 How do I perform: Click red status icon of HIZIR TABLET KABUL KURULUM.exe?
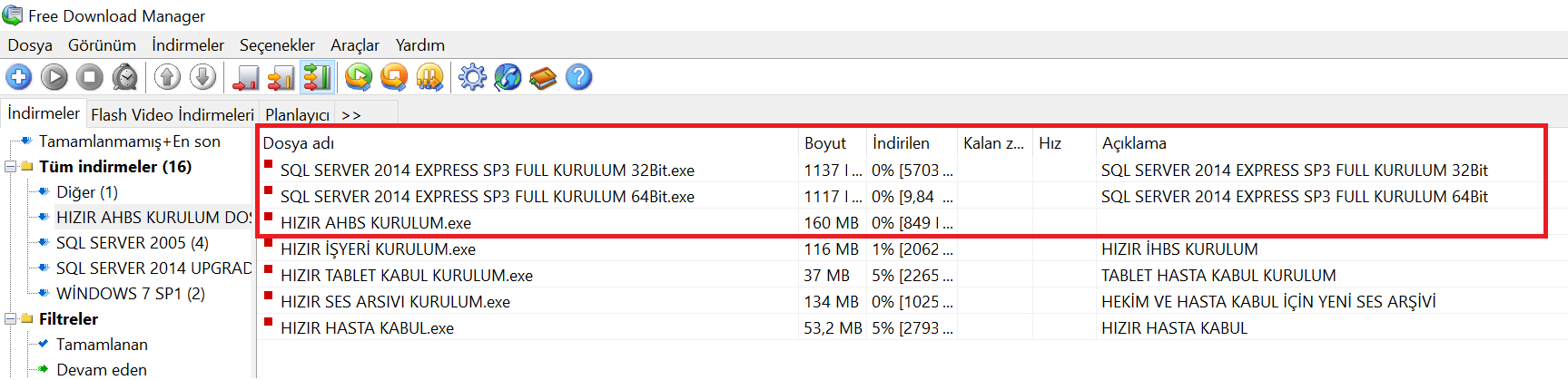pos(269,270)
